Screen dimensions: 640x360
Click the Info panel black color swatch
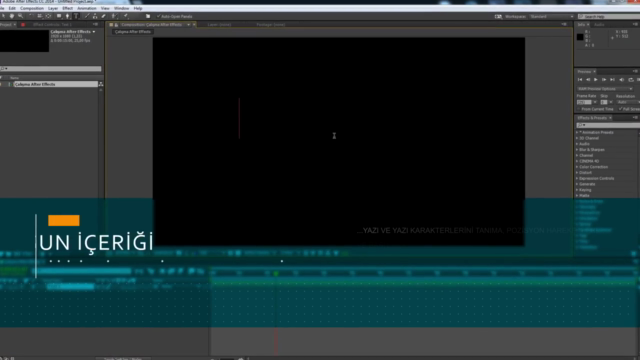(580, 37)
